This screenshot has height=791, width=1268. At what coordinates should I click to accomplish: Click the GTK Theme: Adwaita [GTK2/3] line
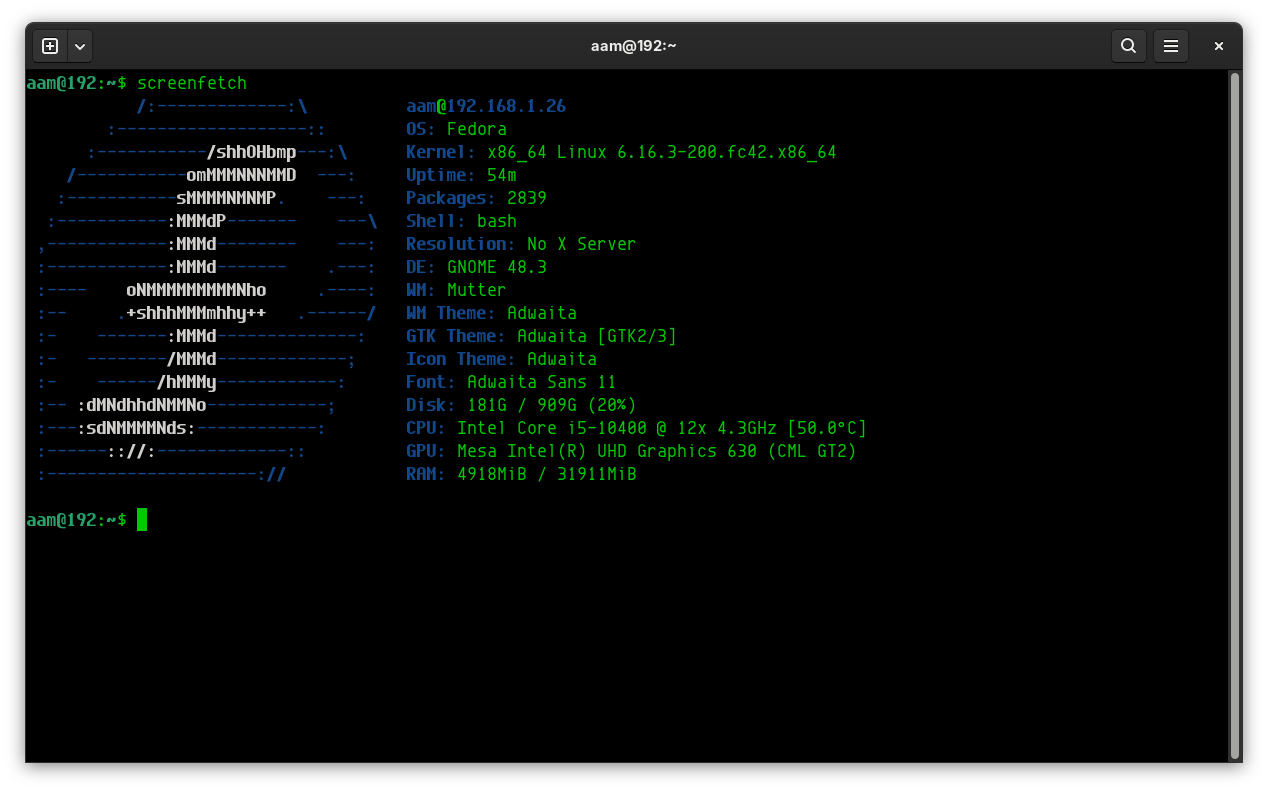coord(541,336)
